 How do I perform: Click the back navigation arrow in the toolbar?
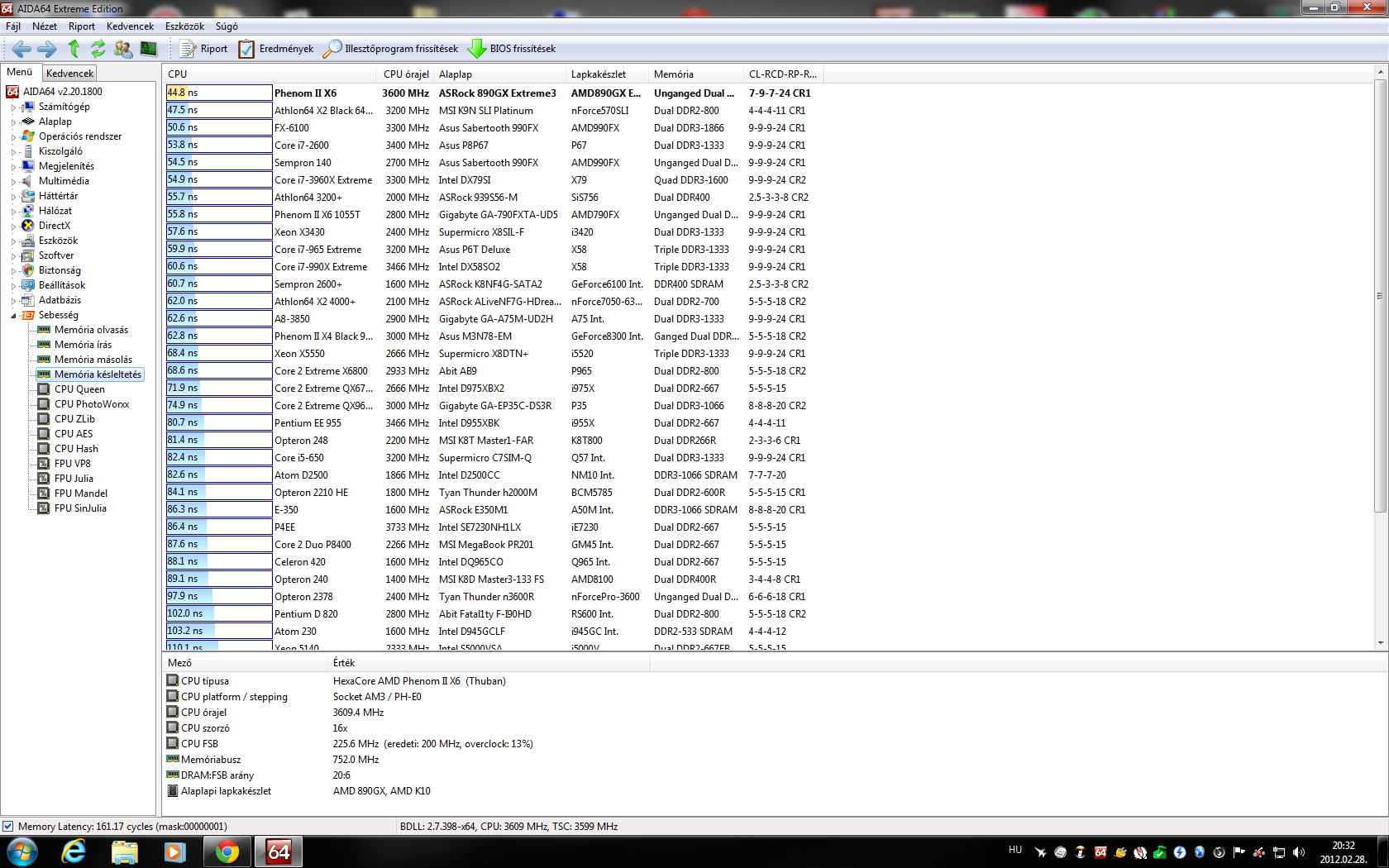point(22,49)
